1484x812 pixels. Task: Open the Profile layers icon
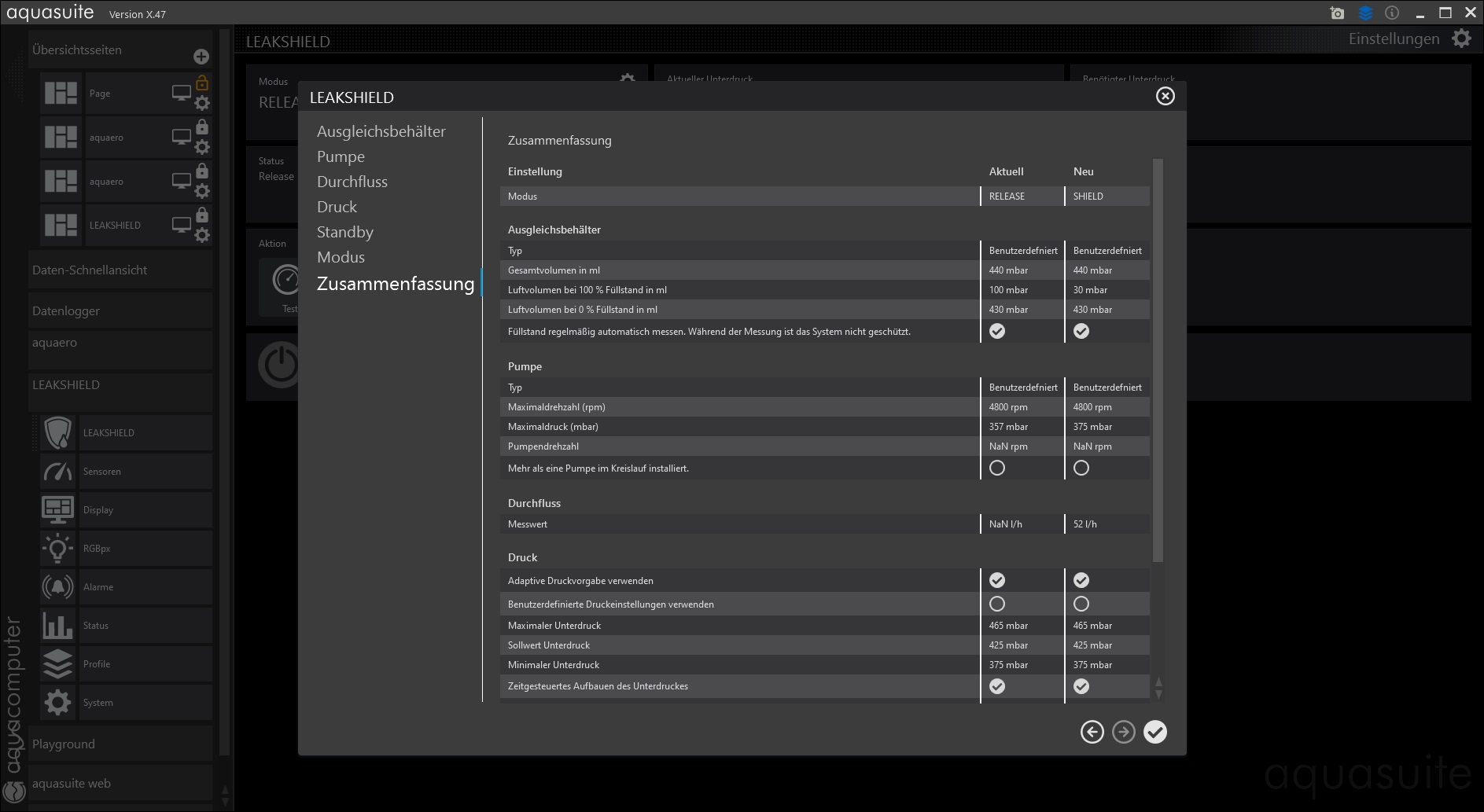pyautogui.click(x=57, y=664)
